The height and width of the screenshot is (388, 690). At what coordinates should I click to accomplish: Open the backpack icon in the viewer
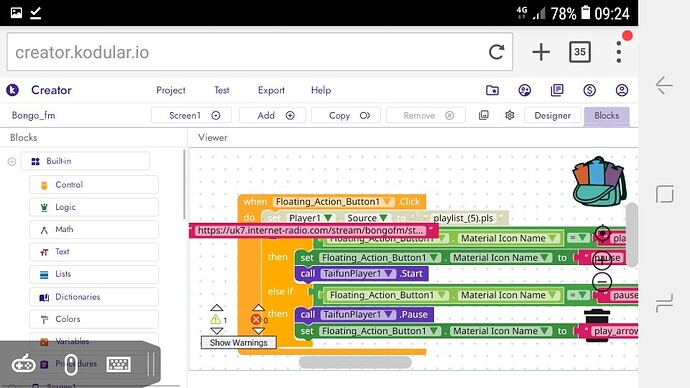coord(599,182)
